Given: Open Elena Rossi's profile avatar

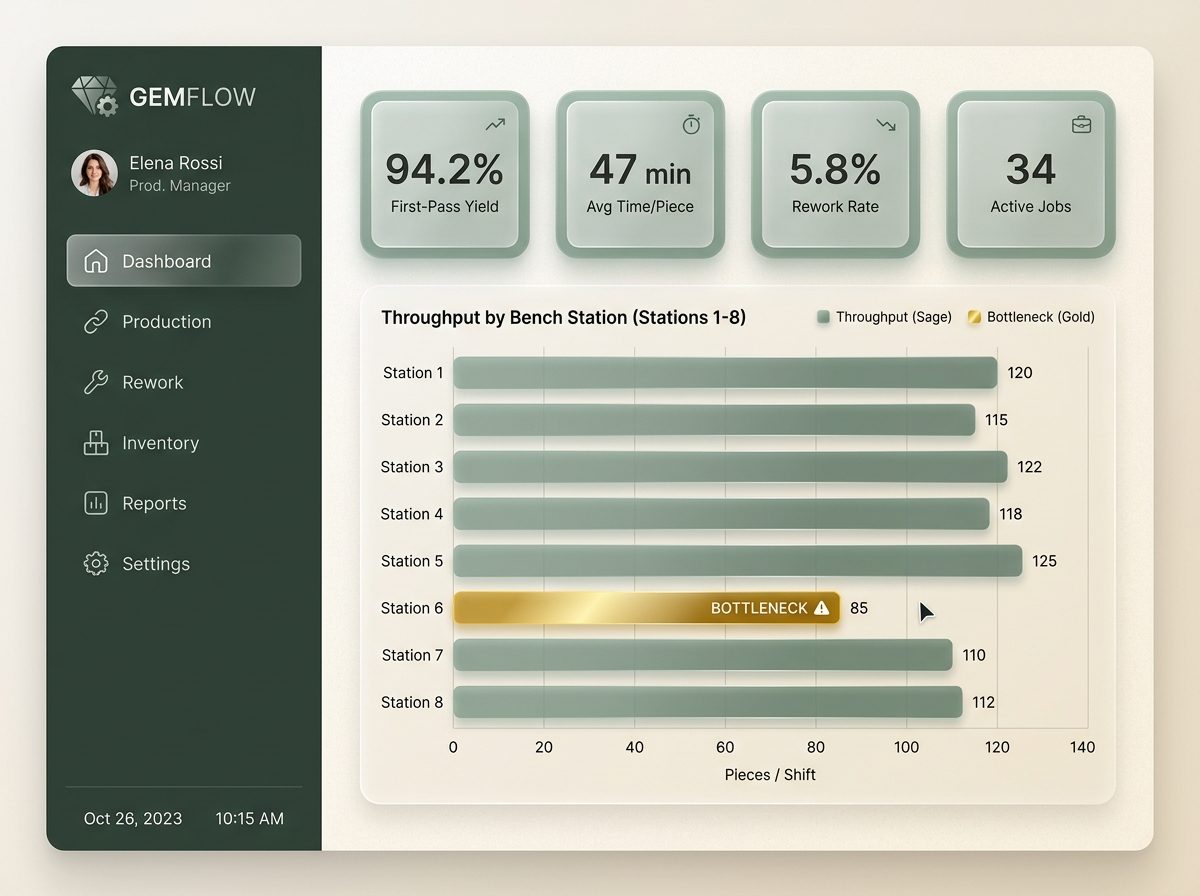Looking at the screenshot, I should click(94, 173).
